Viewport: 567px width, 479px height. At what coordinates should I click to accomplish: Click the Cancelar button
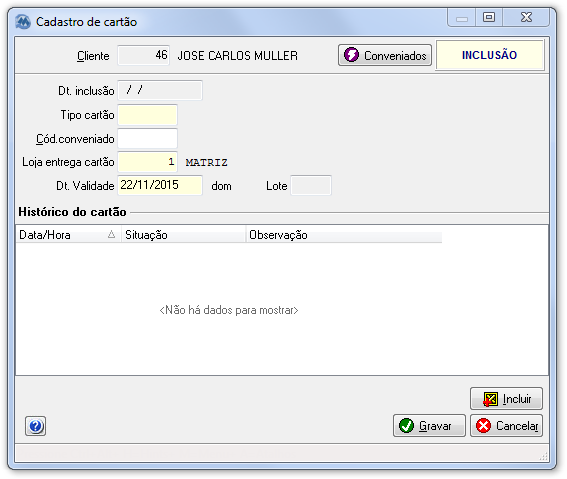point(506,425)
